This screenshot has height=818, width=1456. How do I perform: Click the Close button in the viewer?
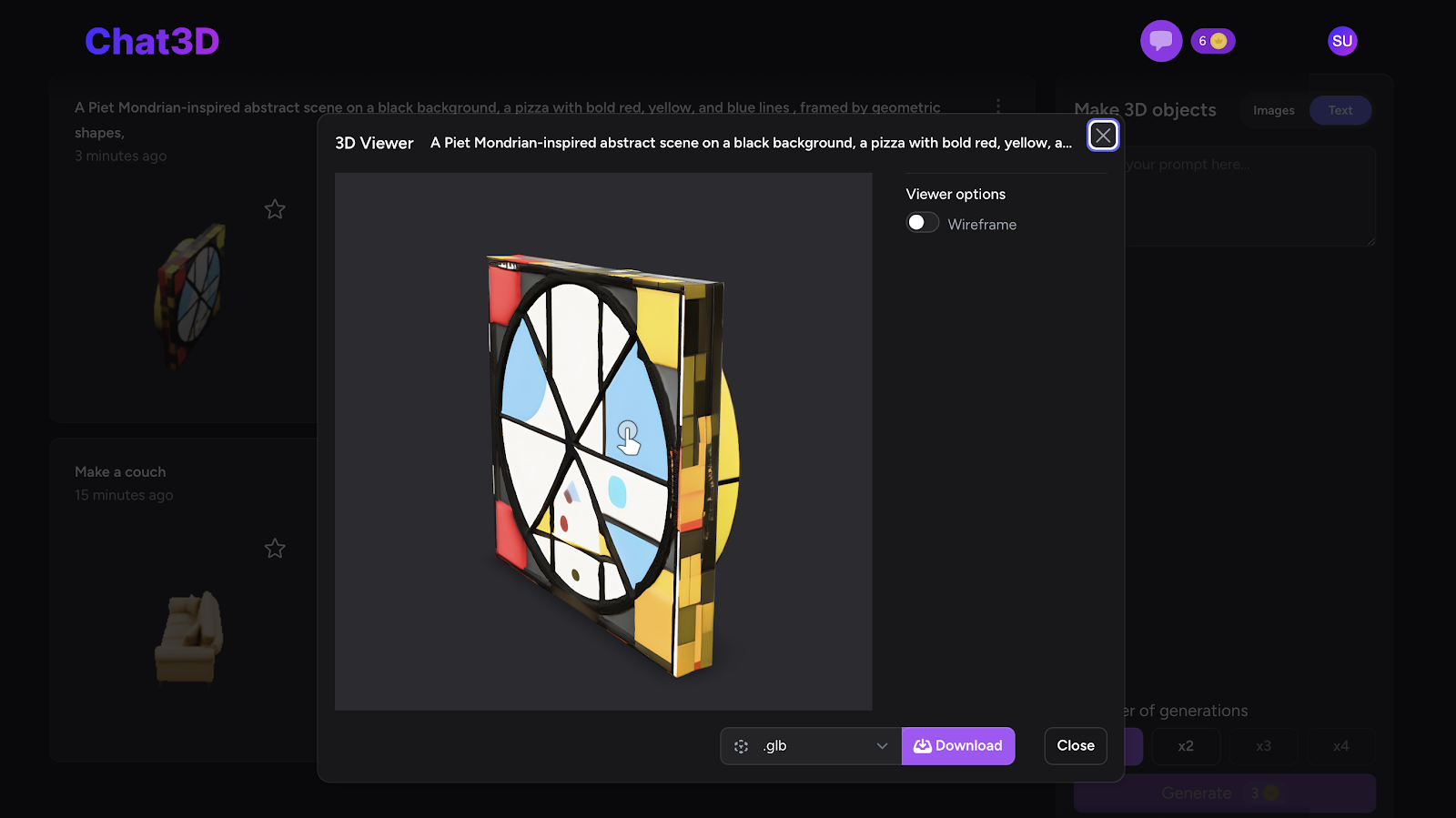coord(1076,746)
